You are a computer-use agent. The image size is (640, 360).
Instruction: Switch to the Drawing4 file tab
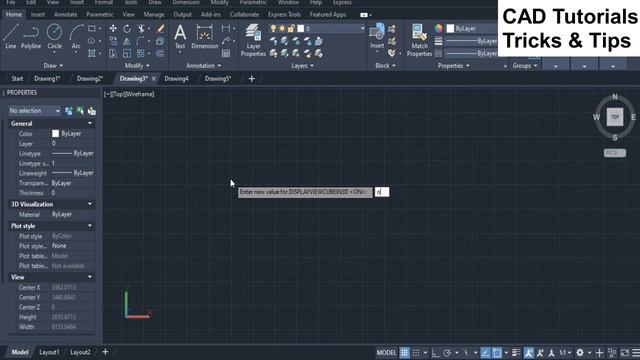[176, 79]
